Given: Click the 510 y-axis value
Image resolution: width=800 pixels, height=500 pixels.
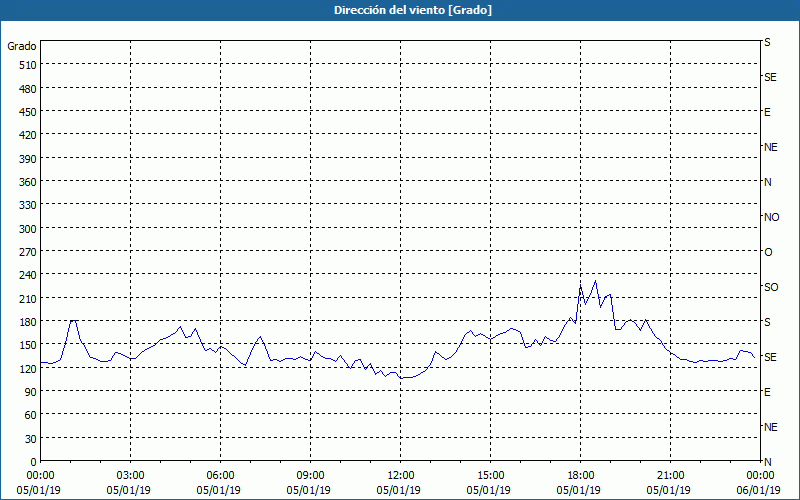Looking at the screenshot, I should point(28,65).
